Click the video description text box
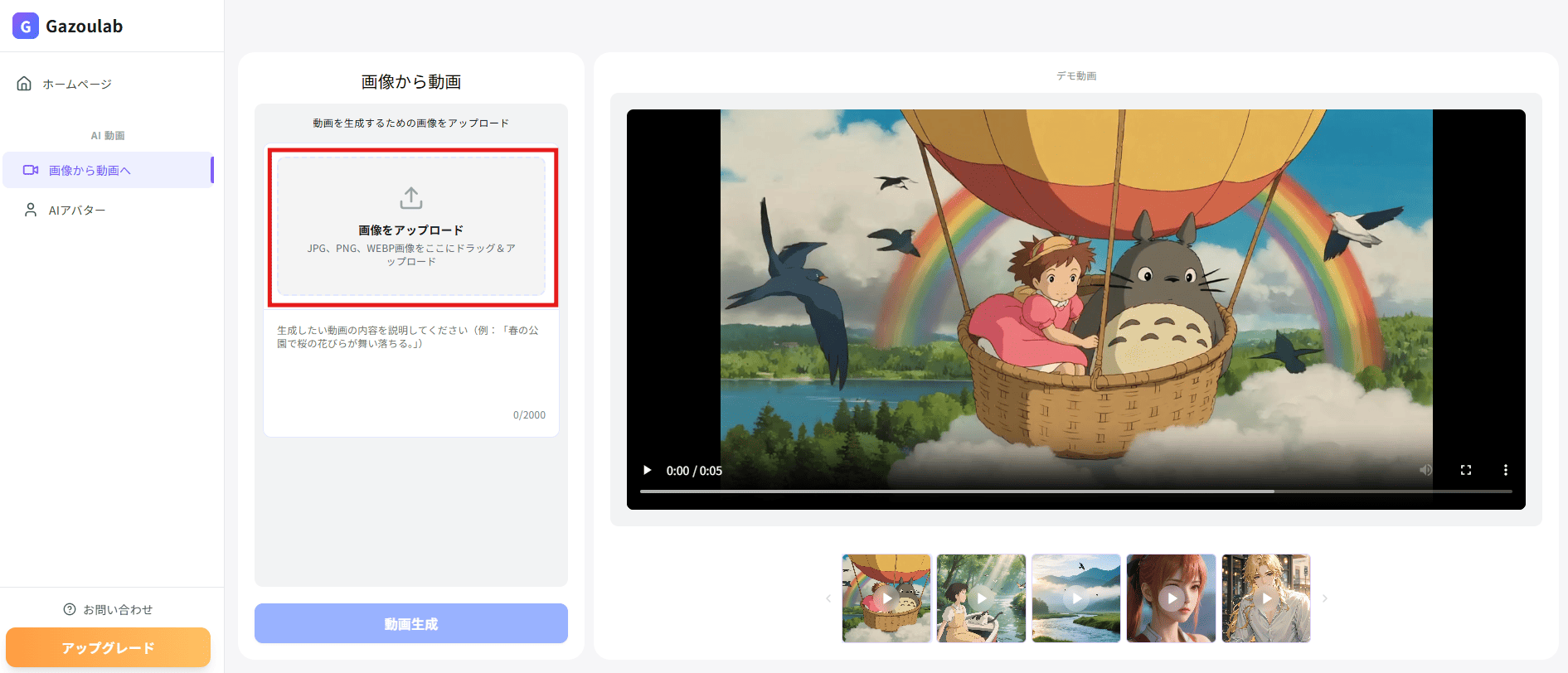 point(411,372)
